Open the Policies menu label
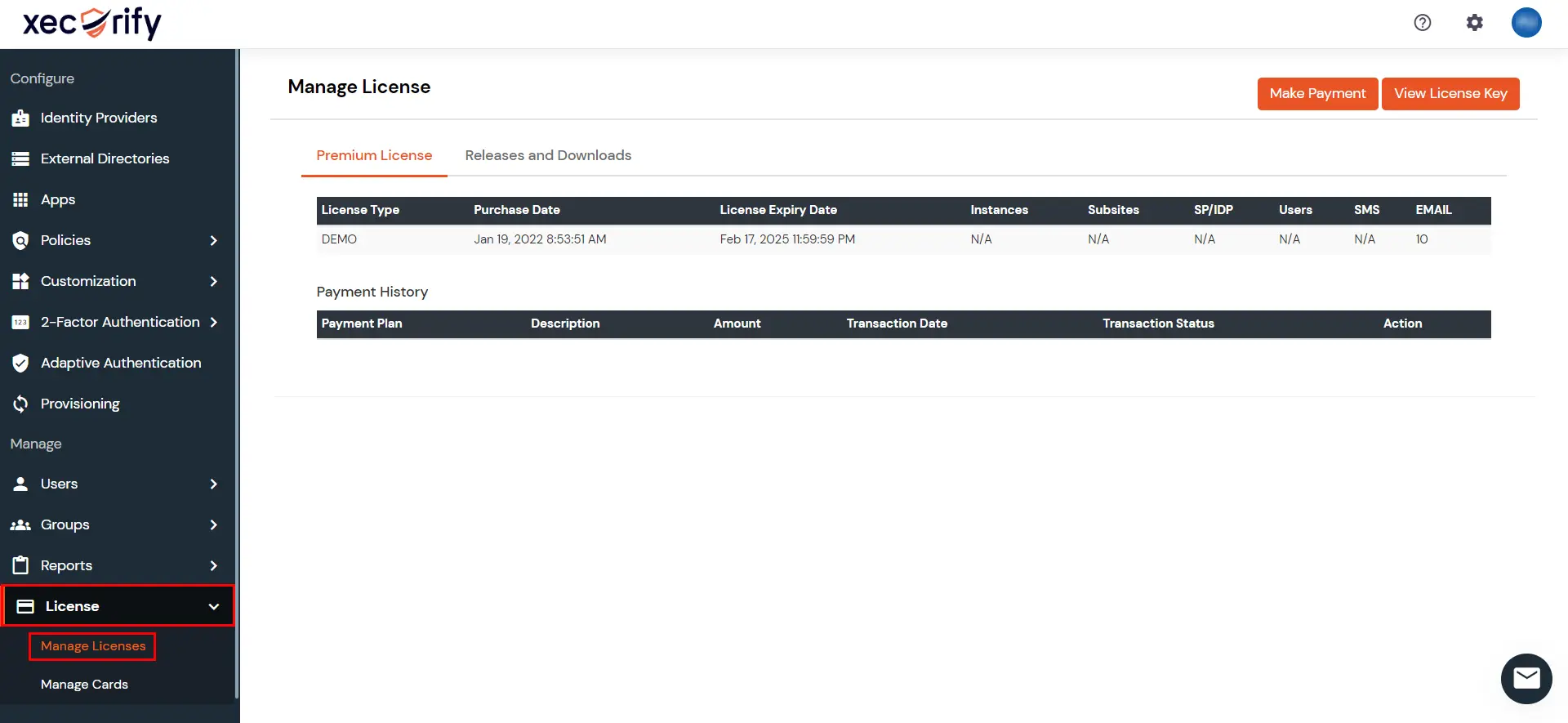The image size is (1568, 723). click(65, 240)
